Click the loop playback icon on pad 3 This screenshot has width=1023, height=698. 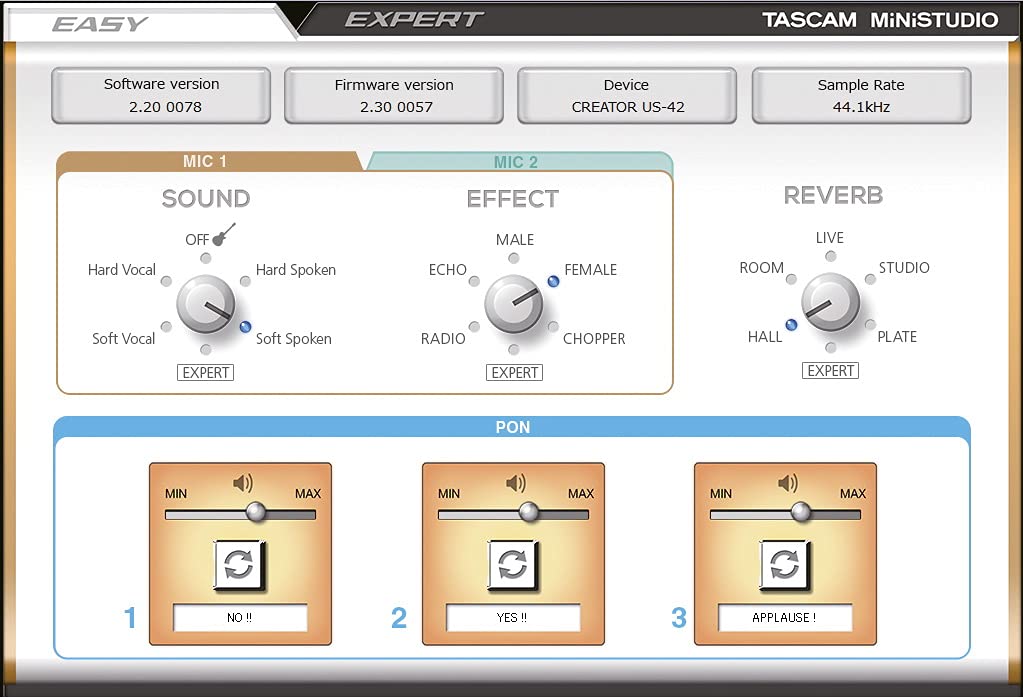(786, 566)
